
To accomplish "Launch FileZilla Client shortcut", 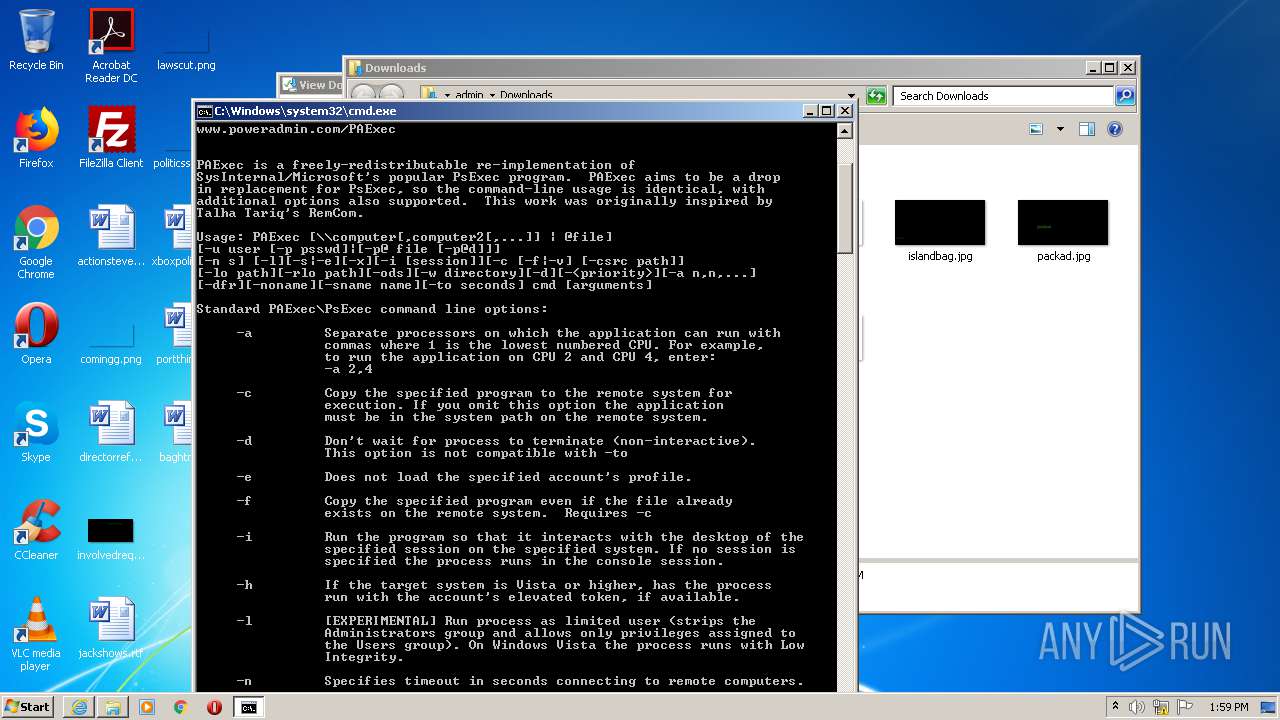I will pyautogui.click(x=111, y=138).
